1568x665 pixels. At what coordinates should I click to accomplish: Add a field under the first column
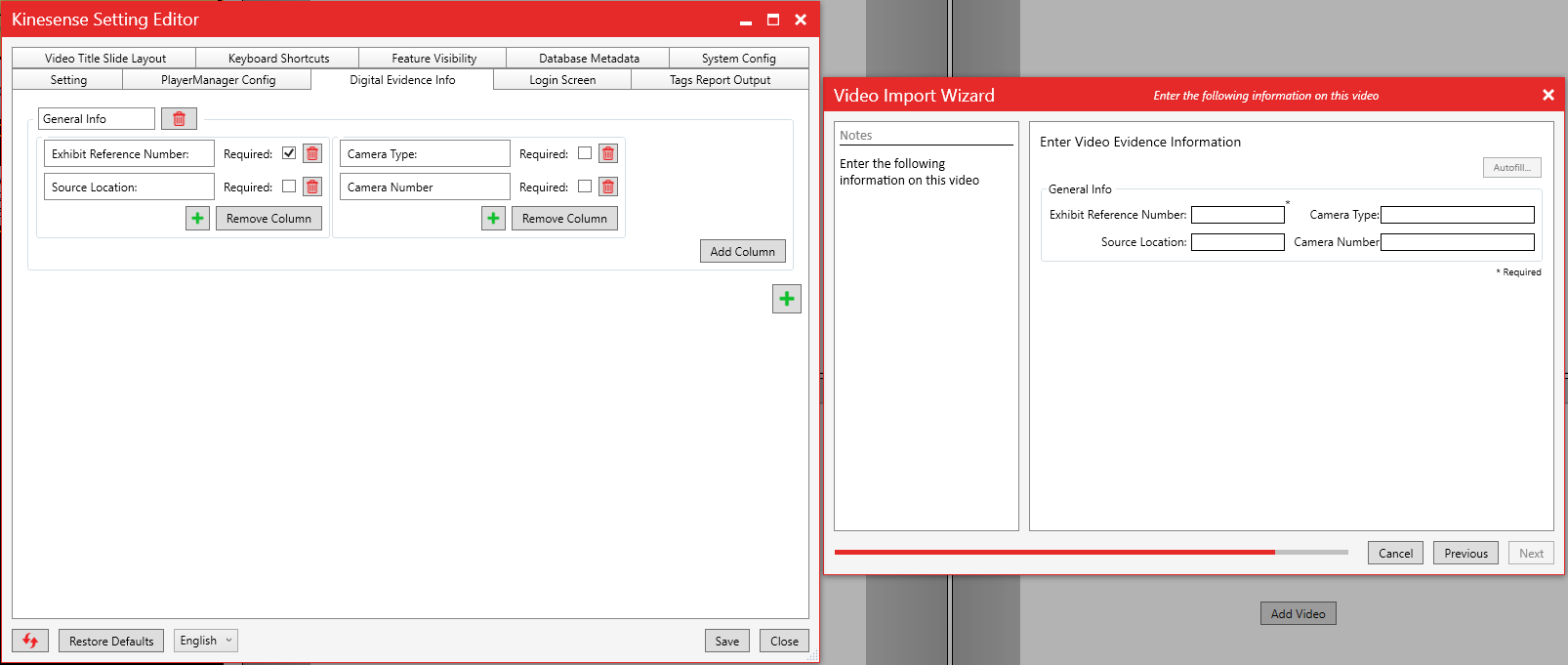197,219
